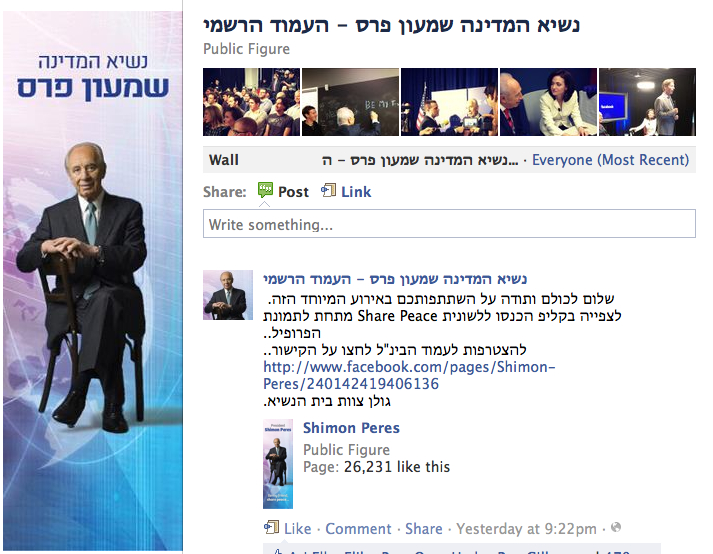
Task: Select the Hebrew page-name wall filter
Action: coord(420,160)
